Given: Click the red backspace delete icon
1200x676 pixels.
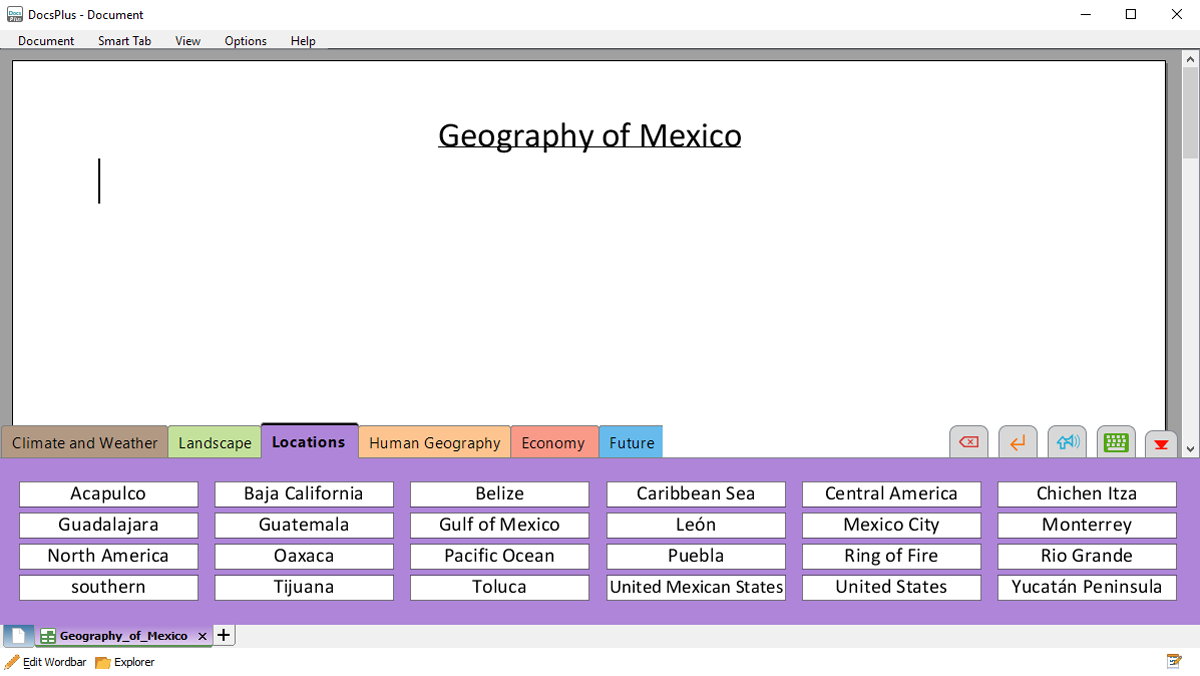Looking at the screenshot, I should 968,442.
